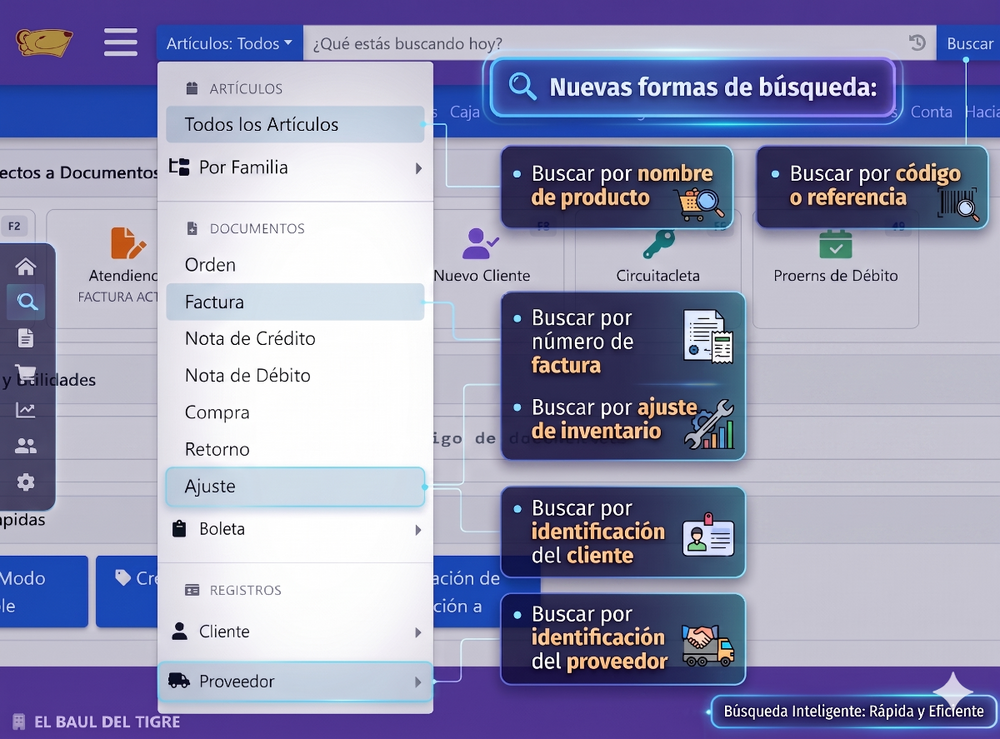The width and height of the screenshot is (1000, 739).
Task: Open the Cliente submenu
Action: 295,631
